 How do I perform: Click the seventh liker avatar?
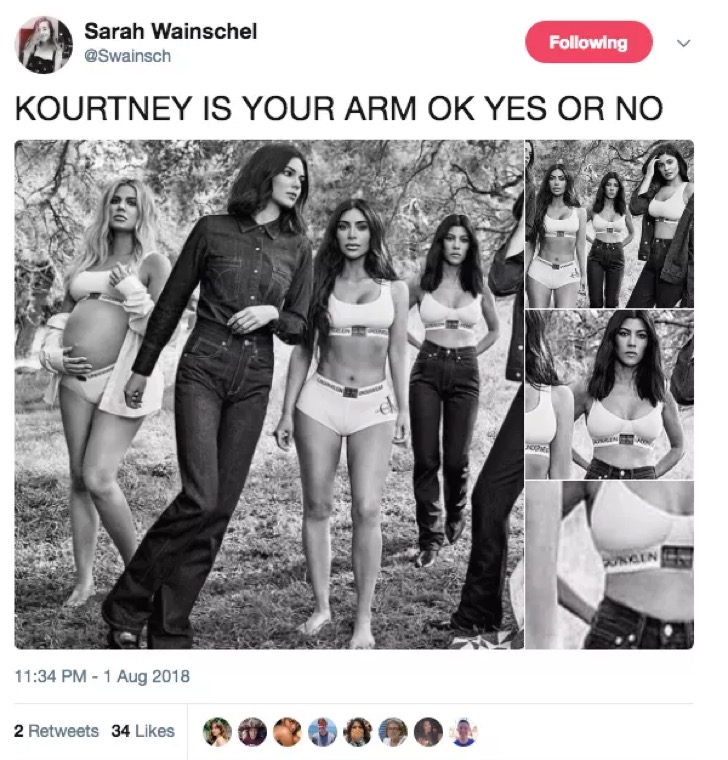tap(428, 731)
